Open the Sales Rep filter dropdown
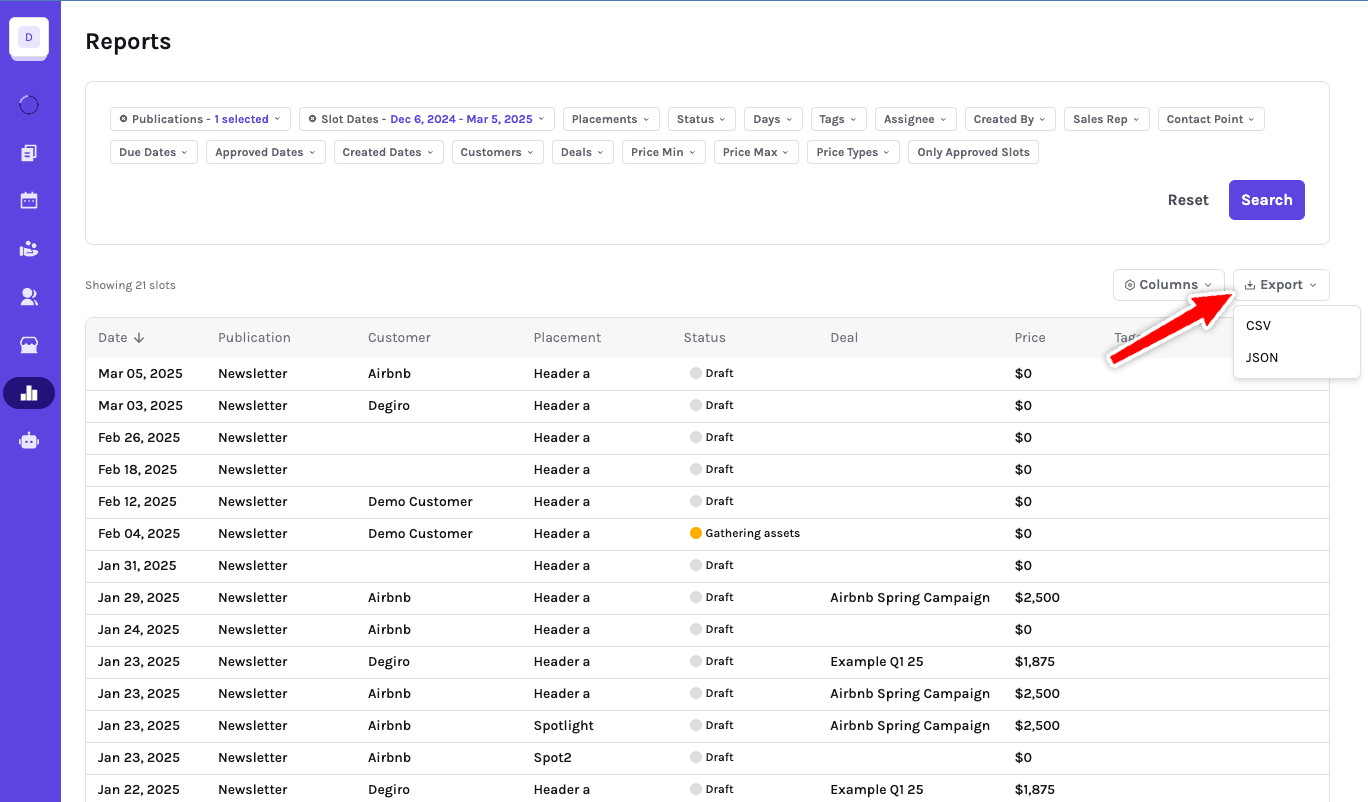Viewport: 1368px width, 802px height. pyautogui.click(x=1106, y=119)
